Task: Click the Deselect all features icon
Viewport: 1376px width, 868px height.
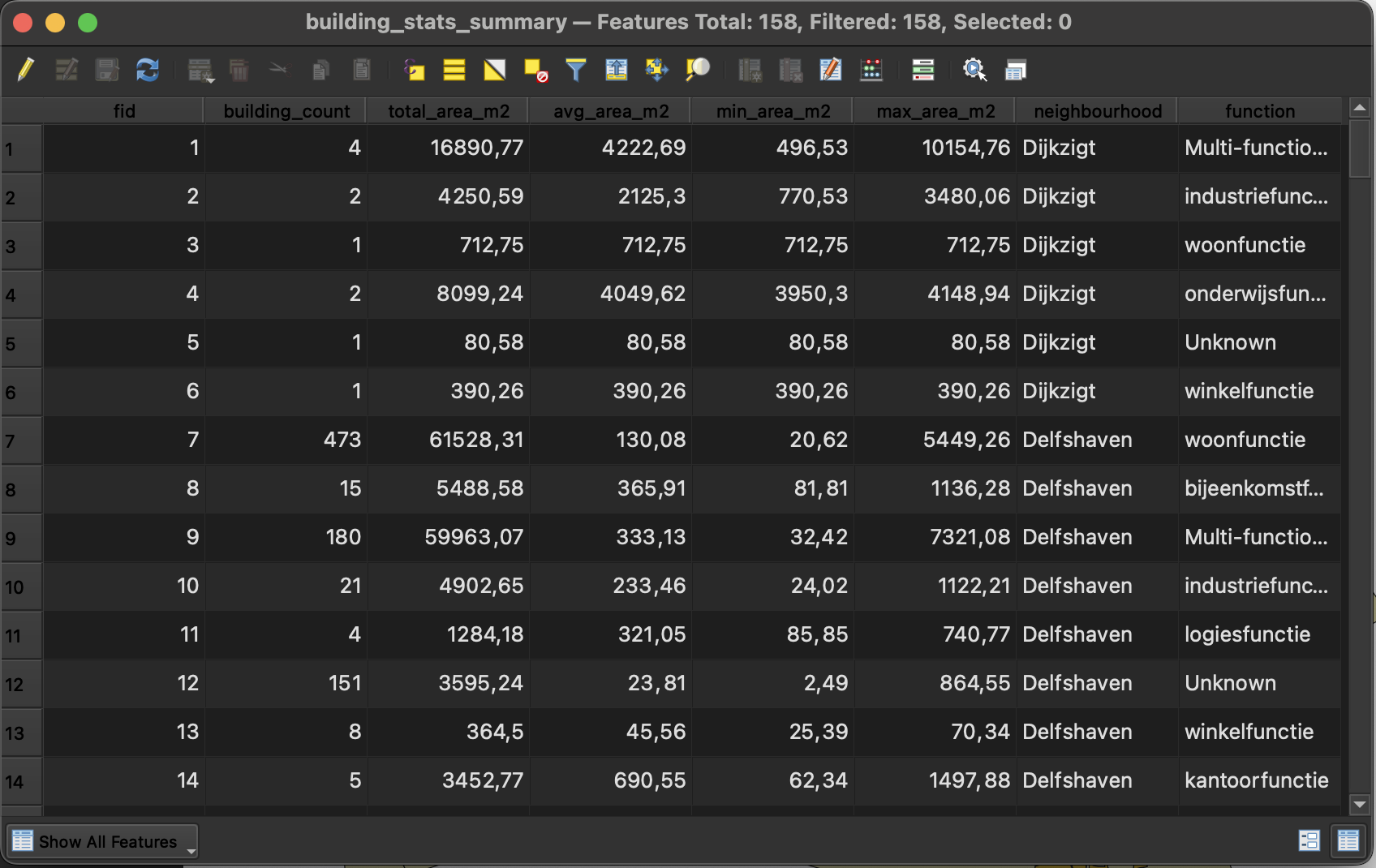Action: click(535, 70)
